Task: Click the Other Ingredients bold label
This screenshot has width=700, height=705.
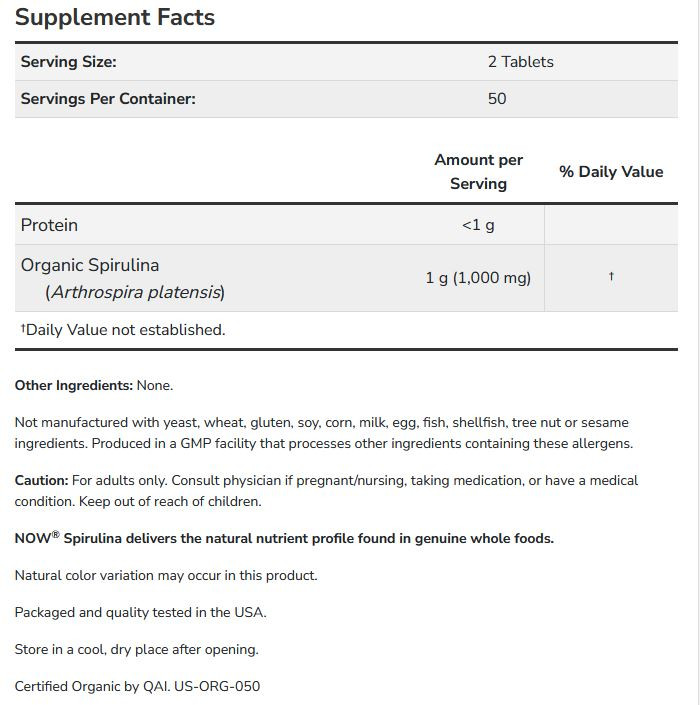Action: click(x=74, y=385)
